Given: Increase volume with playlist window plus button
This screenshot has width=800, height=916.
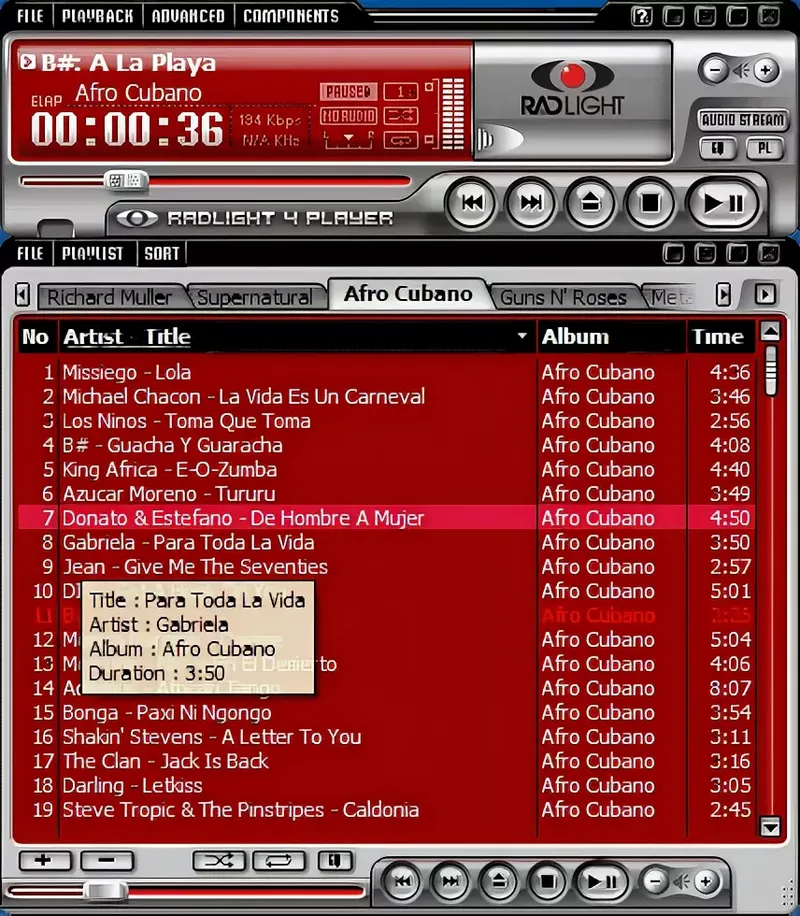Looking at the screenshot, I should pyautogui.click(x=706, y=882).
